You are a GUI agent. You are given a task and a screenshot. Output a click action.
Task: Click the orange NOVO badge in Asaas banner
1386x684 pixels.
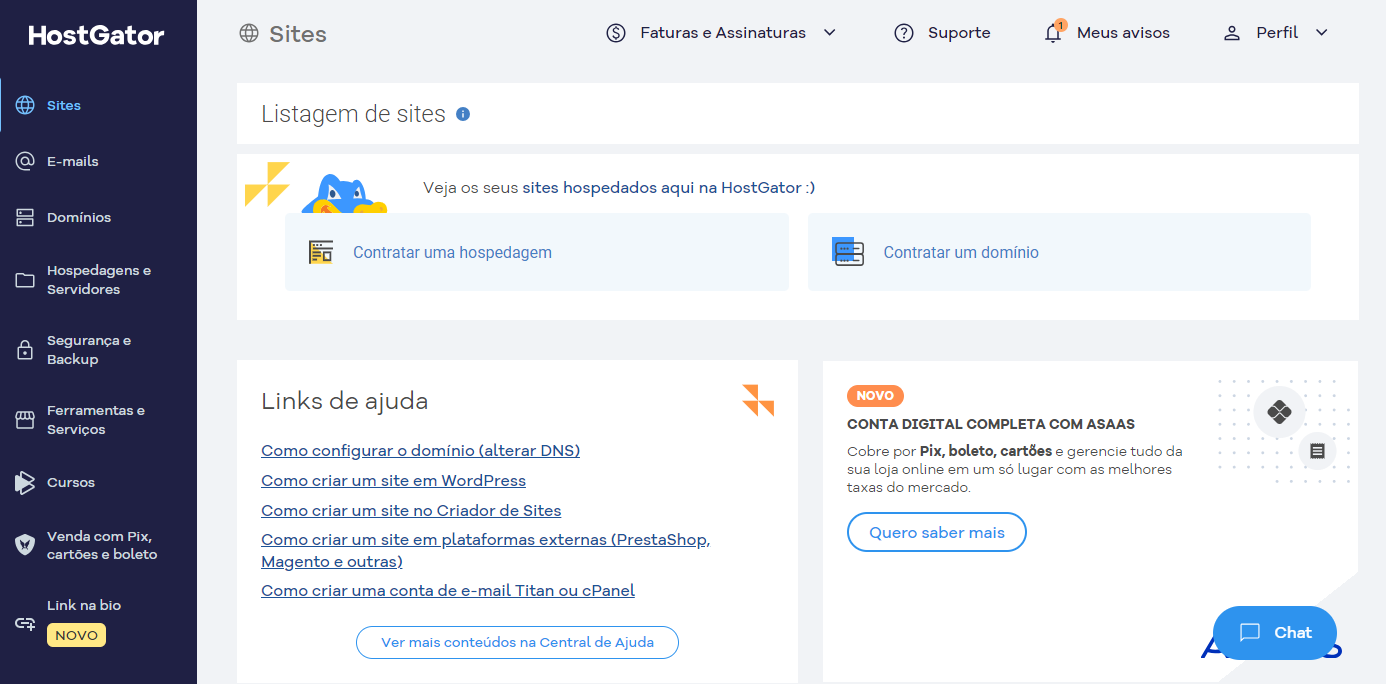tap(875, 396)
